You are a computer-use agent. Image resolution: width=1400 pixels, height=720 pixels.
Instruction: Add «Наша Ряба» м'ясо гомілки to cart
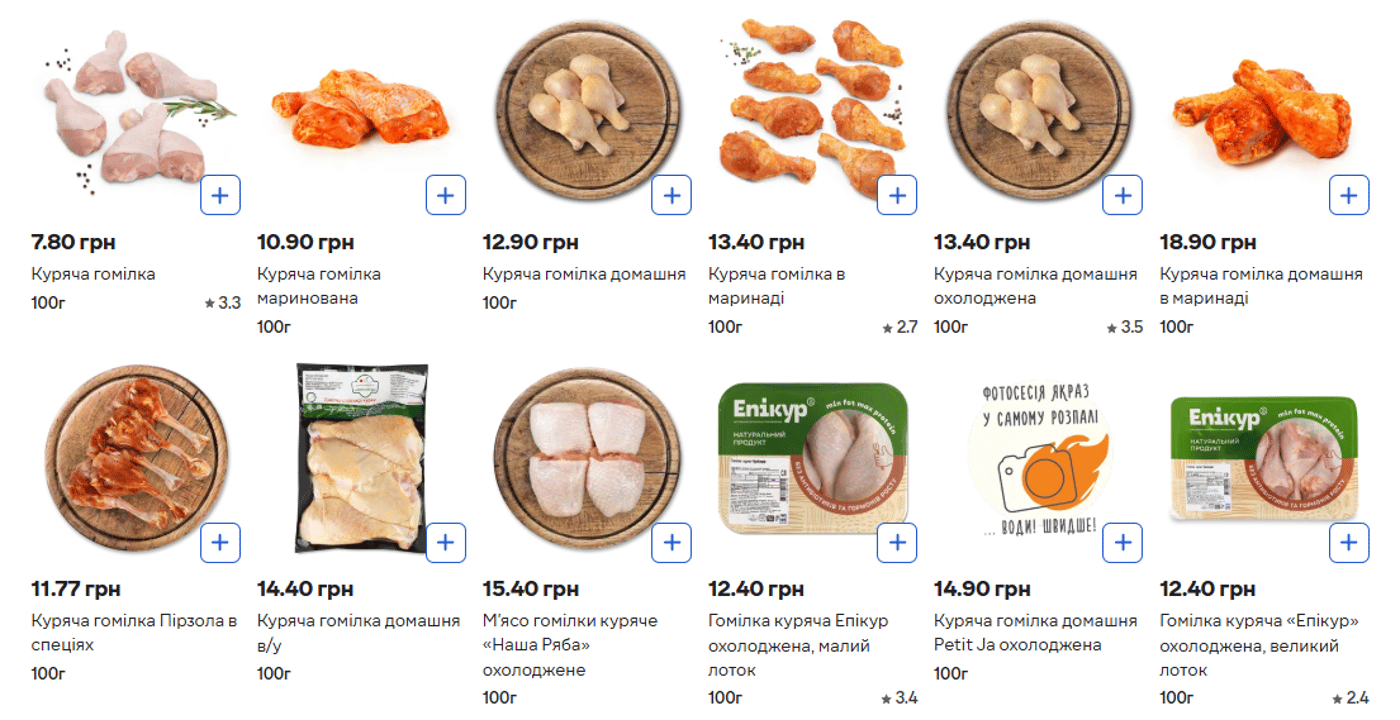(x=672, y=542)
